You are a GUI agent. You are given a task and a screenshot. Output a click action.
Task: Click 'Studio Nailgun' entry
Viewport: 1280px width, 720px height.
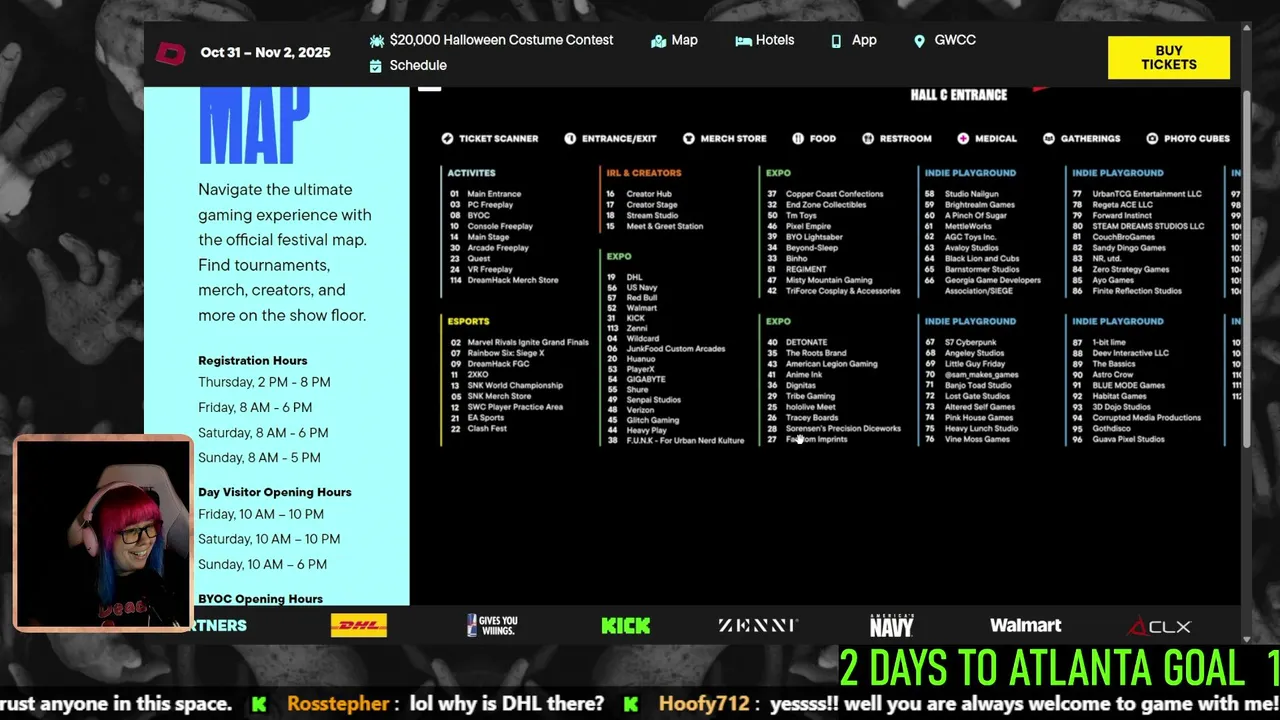962,194
